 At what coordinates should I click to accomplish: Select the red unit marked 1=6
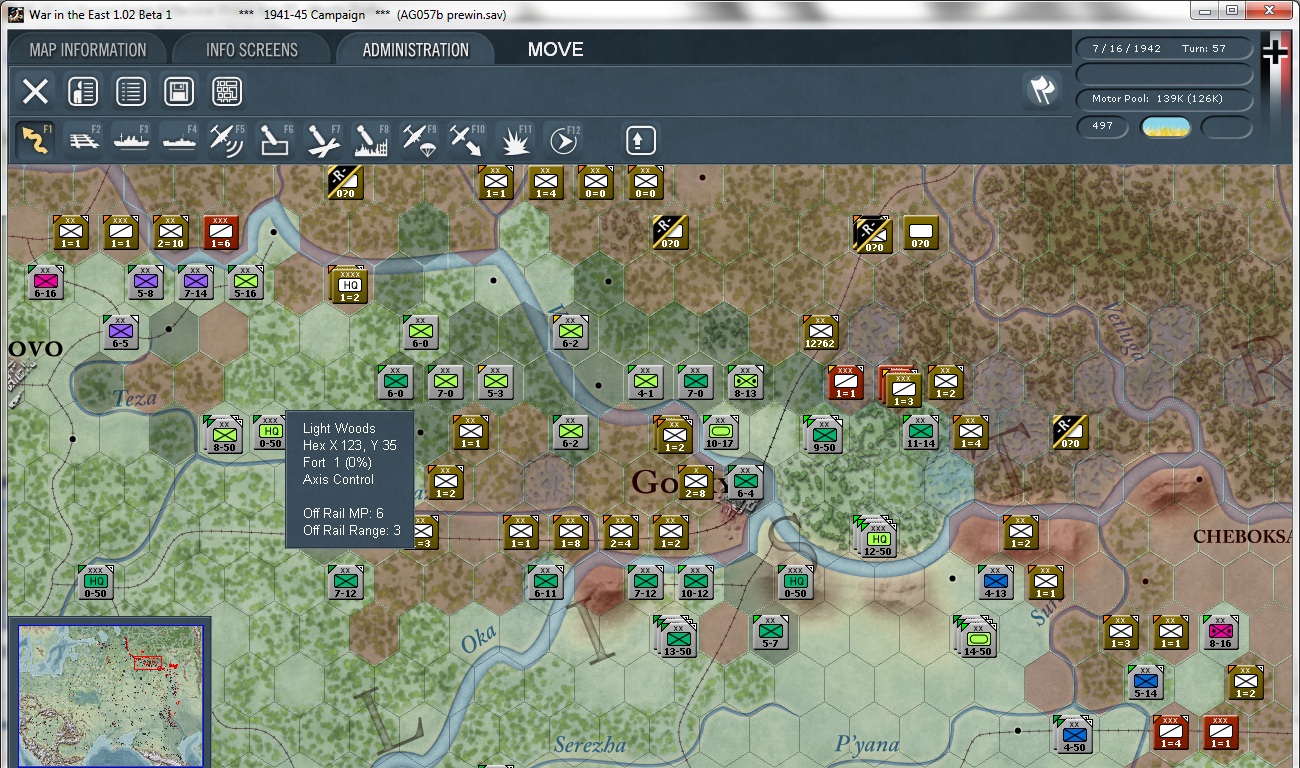[x=220, y=233]
